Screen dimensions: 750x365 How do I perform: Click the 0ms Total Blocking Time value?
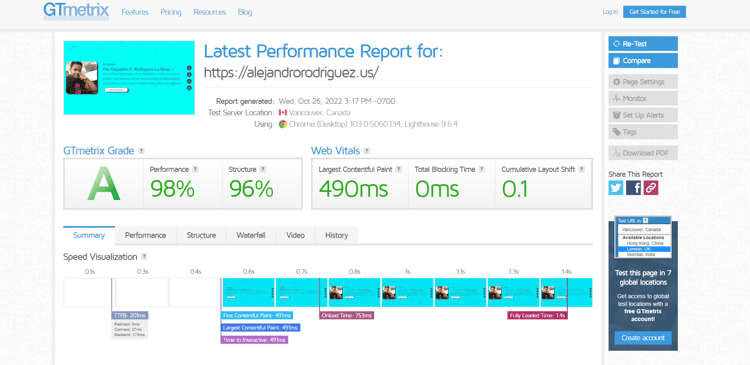437,189
